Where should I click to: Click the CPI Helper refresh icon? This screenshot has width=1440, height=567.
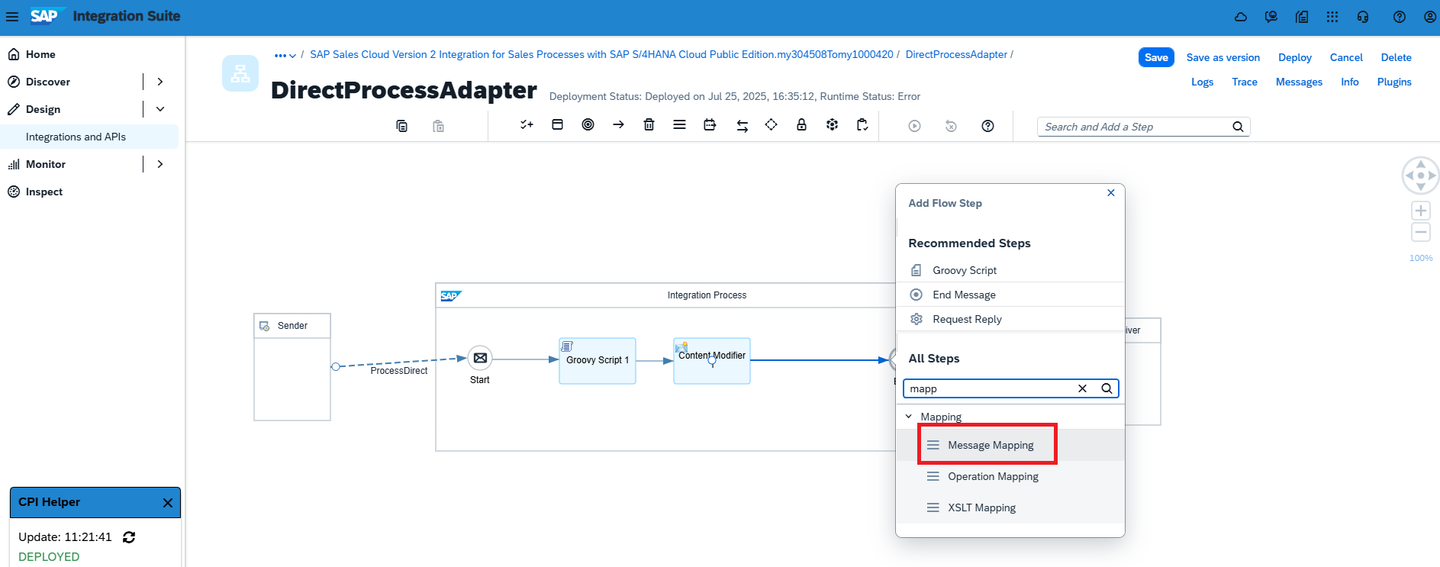click(129, 537)
